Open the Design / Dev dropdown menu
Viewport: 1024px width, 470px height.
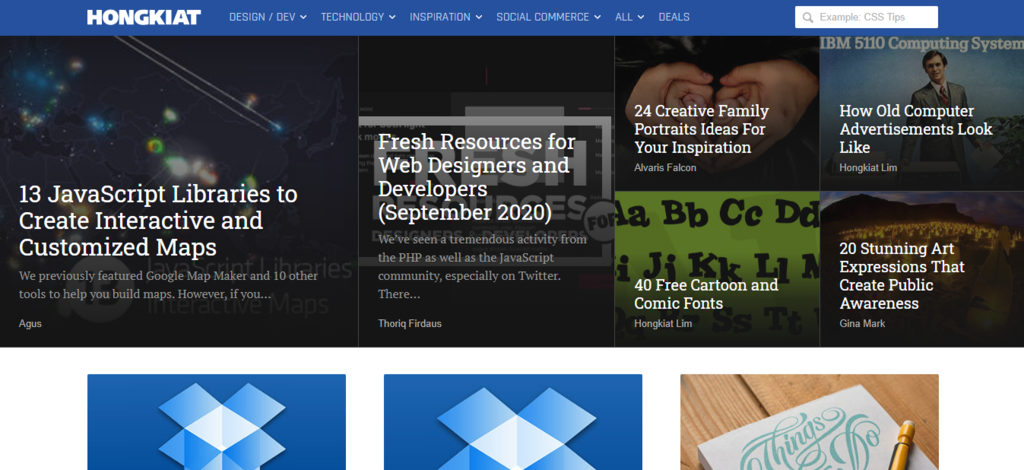point(268,17)
